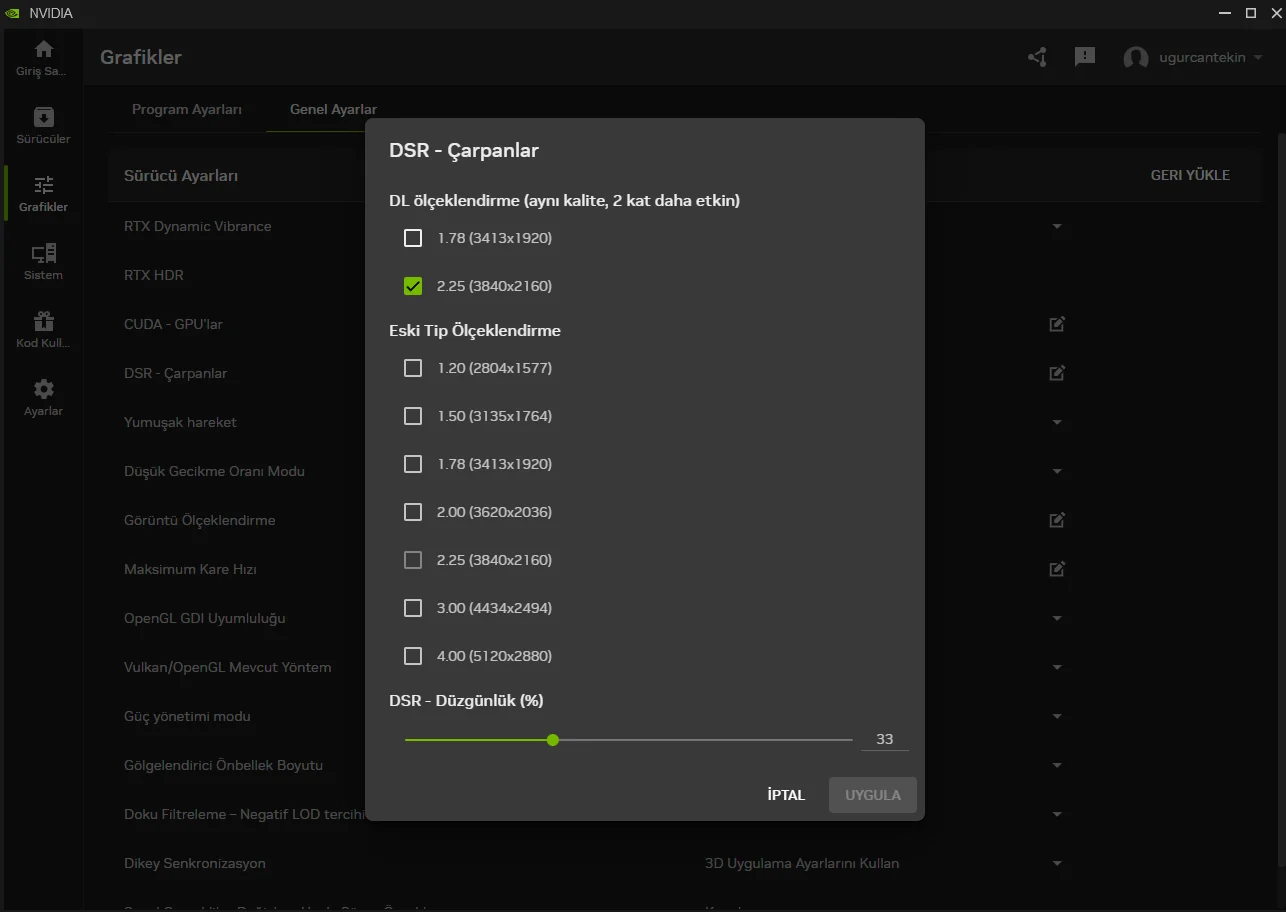Screen dimensions: 1286x912
Task: Click edit icon for Maksimum Kare Hızı
Action: click(x=1057, y=569)
